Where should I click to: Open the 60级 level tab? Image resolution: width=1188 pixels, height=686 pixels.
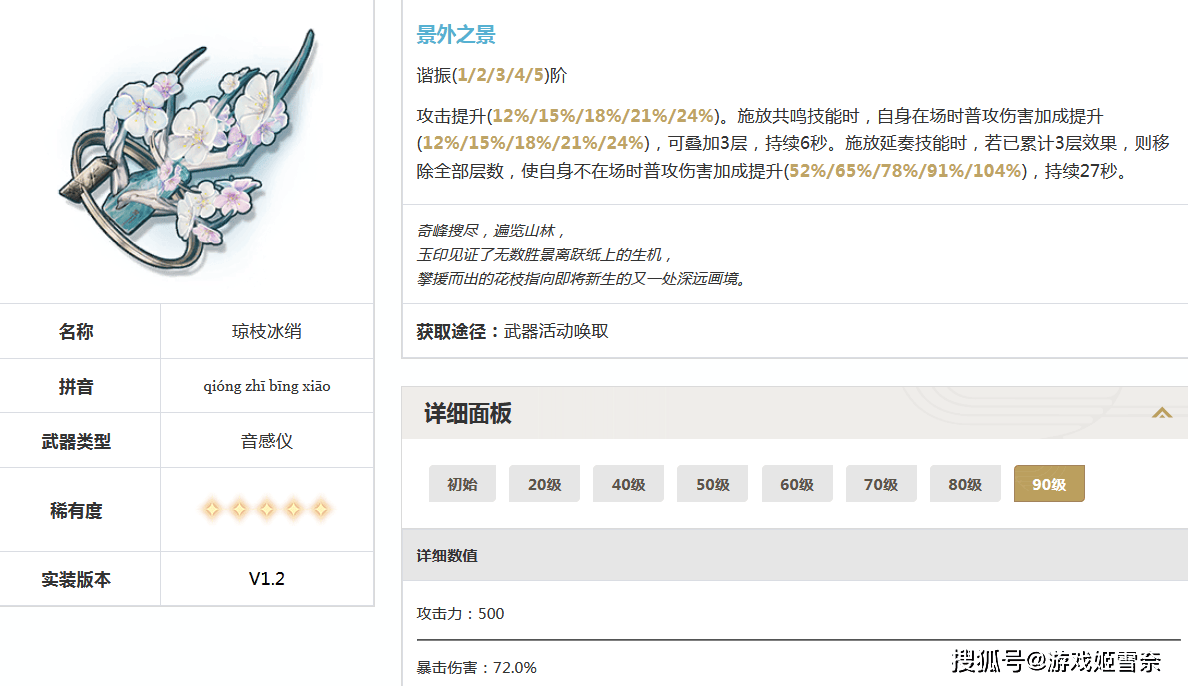796,484
